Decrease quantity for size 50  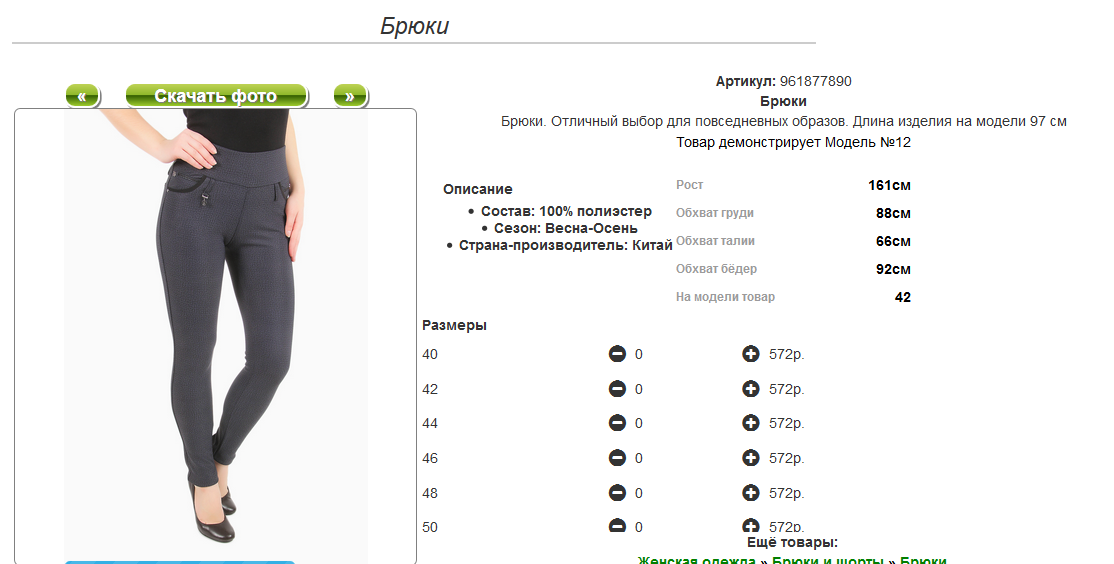(x=617, y=526)
